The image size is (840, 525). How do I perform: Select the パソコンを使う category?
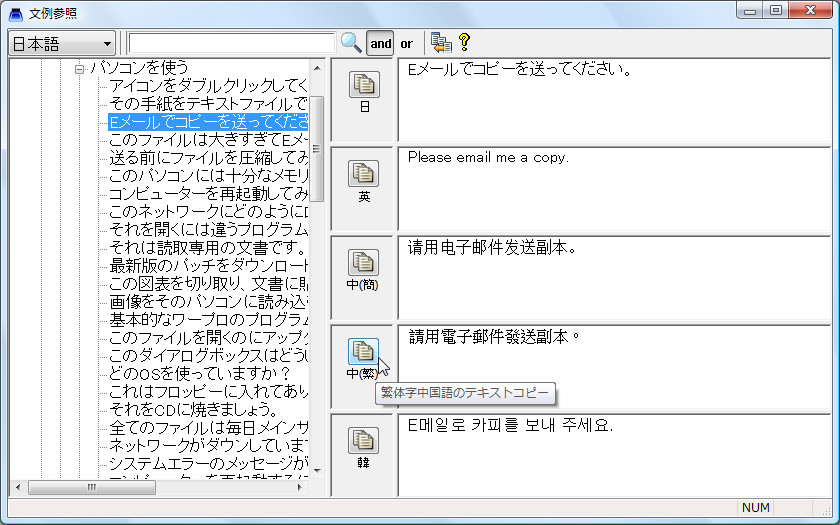pyautogui.click(x=139, y=68)
